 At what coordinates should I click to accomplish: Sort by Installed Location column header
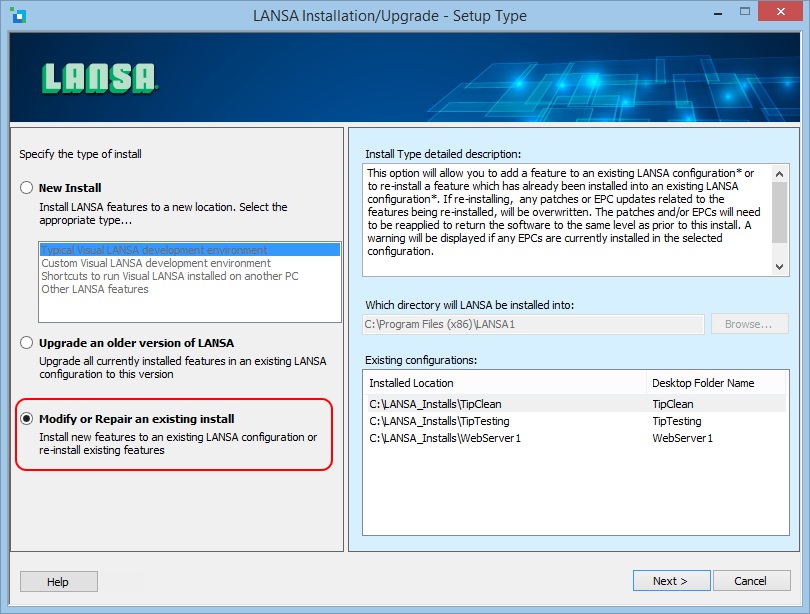tap(506, 383)
